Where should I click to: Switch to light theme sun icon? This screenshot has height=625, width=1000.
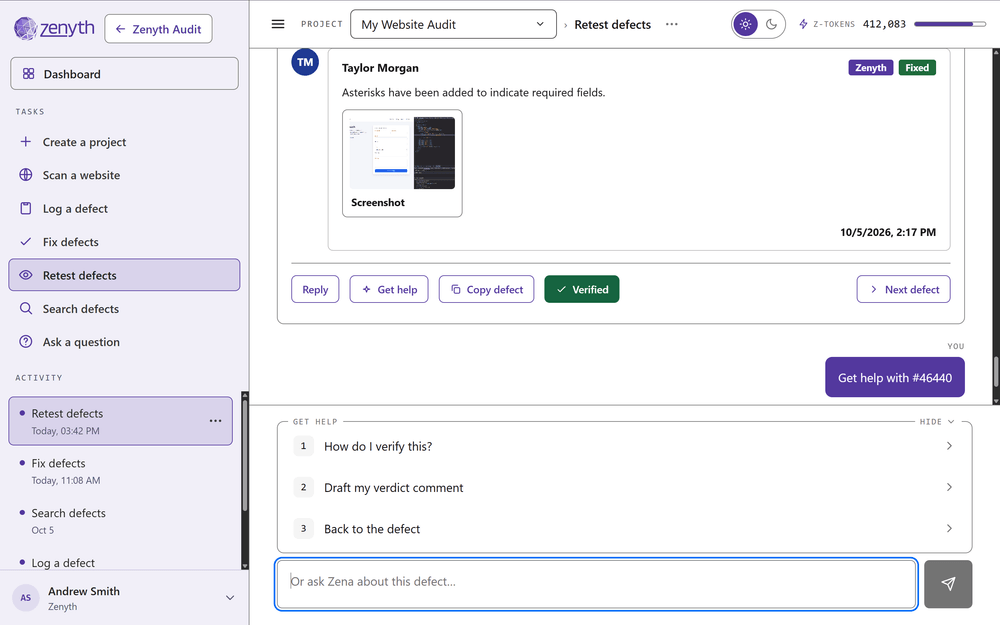click(x=746, y=24)
